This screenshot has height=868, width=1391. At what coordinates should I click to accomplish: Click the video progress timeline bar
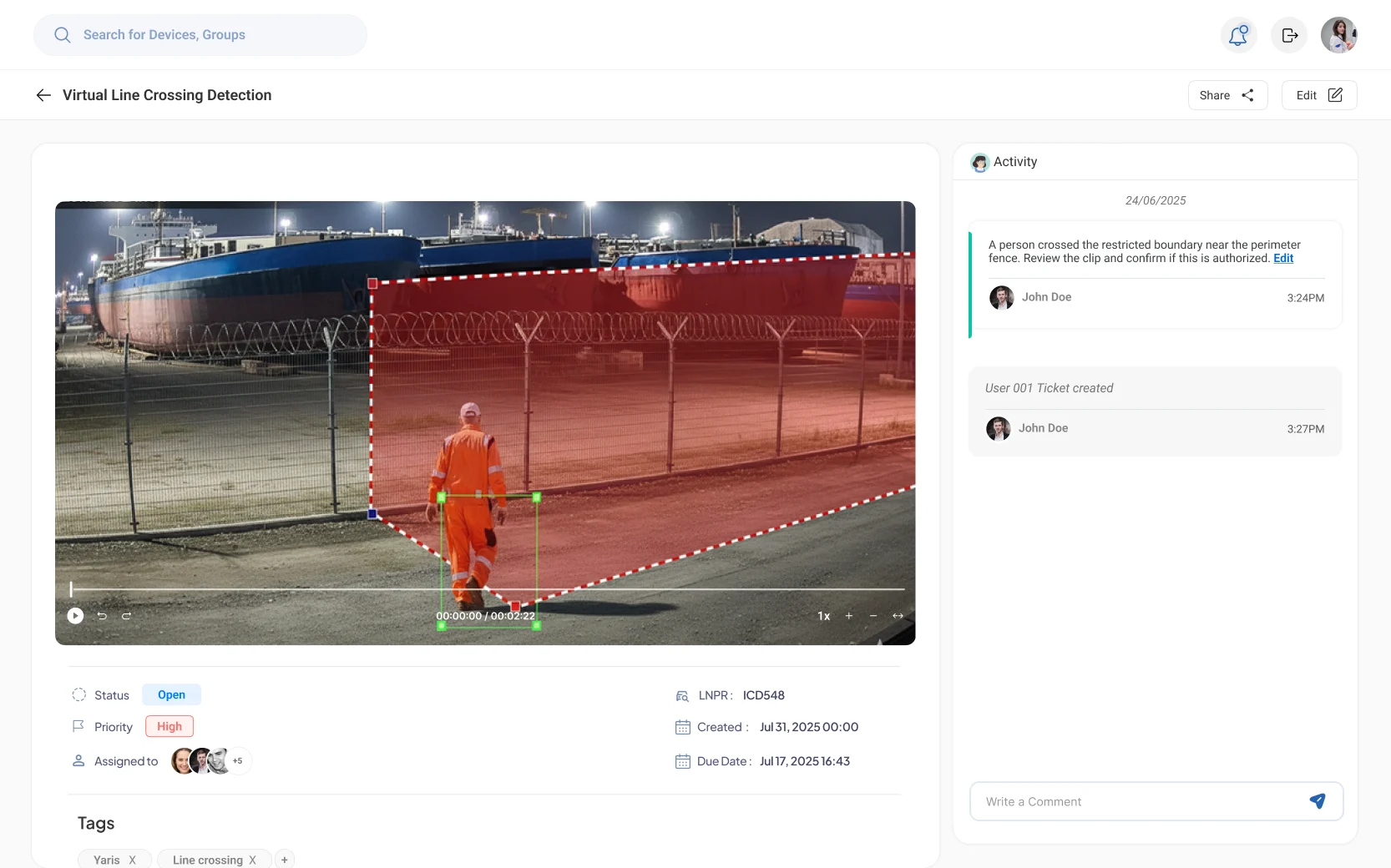pyautogui.click(x=488, y=589)
